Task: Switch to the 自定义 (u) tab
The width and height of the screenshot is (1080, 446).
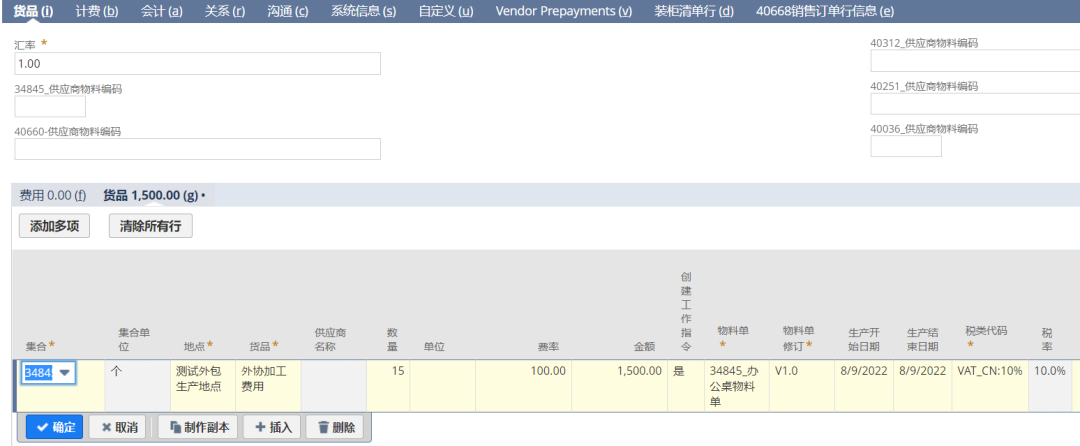Action: click(446, 11)
